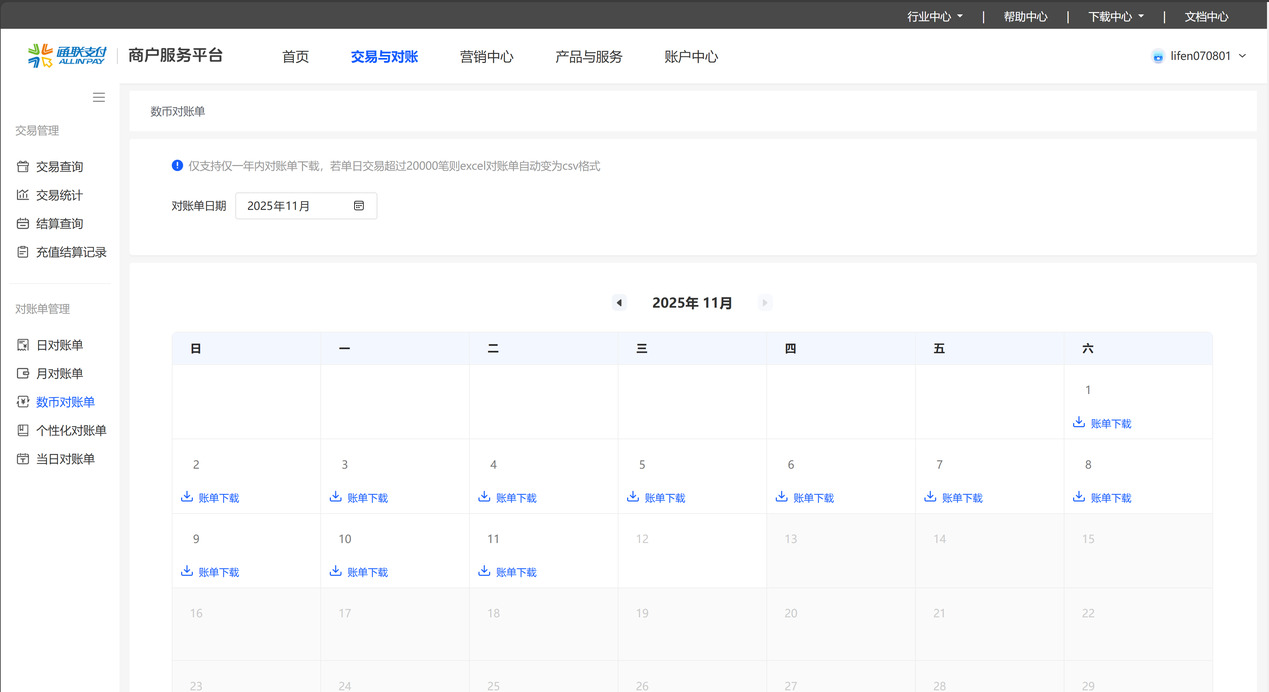The image size is (1269, 692).
Task: Click the 日 weekday column header
Action: (x=246, y=348)
